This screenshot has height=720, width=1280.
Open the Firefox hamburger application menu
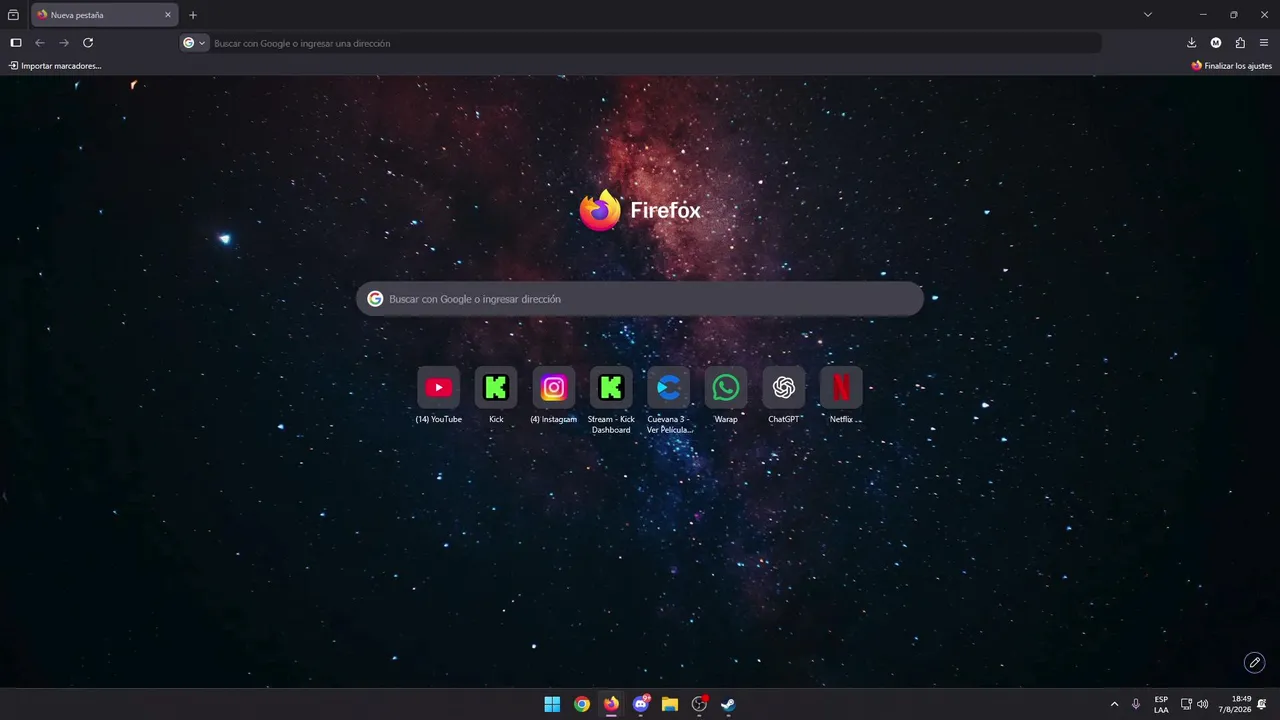pos(1264,43)
